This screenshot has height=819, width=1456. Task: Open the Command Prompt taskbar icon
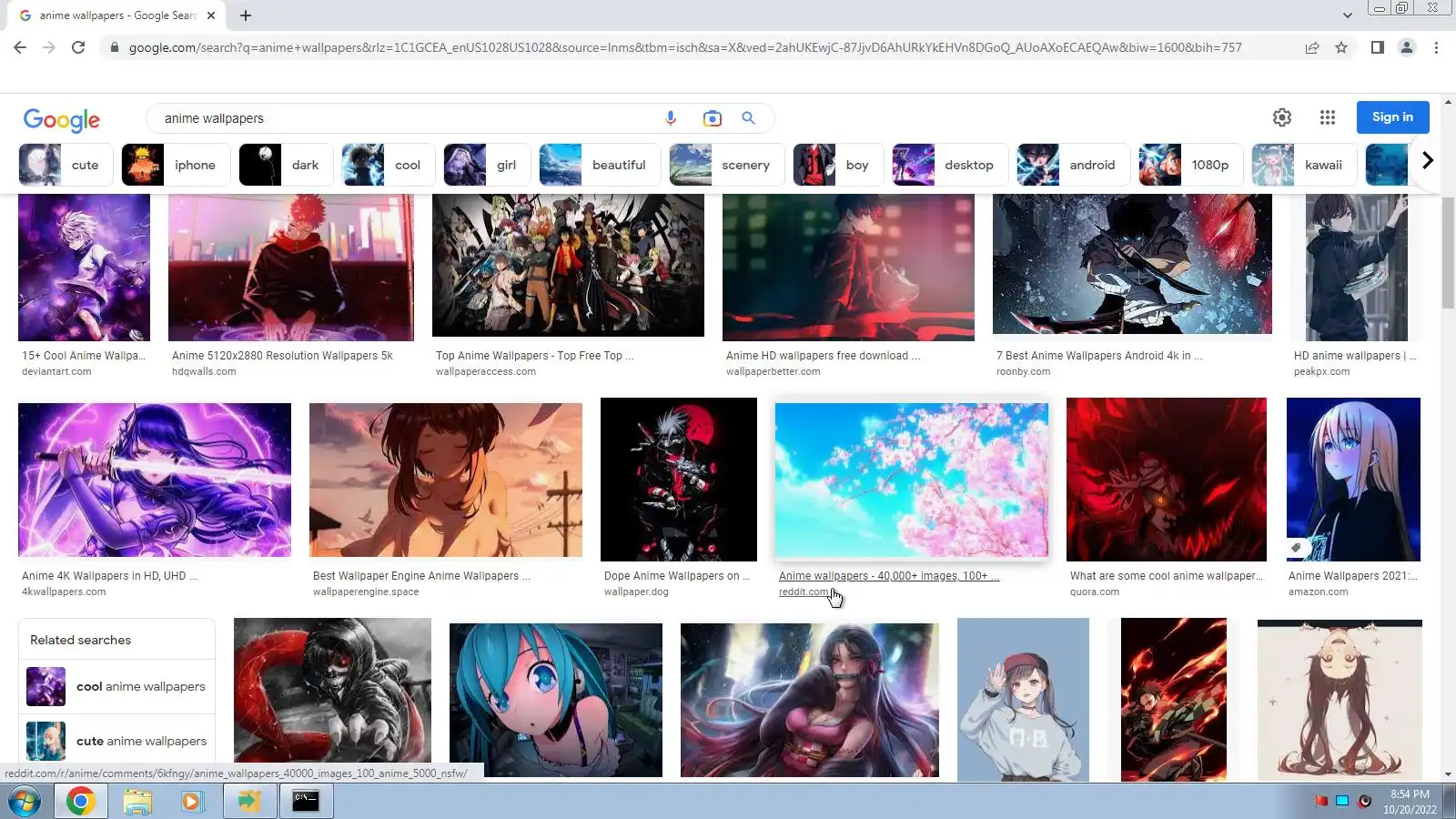click(x=306, y=801)
